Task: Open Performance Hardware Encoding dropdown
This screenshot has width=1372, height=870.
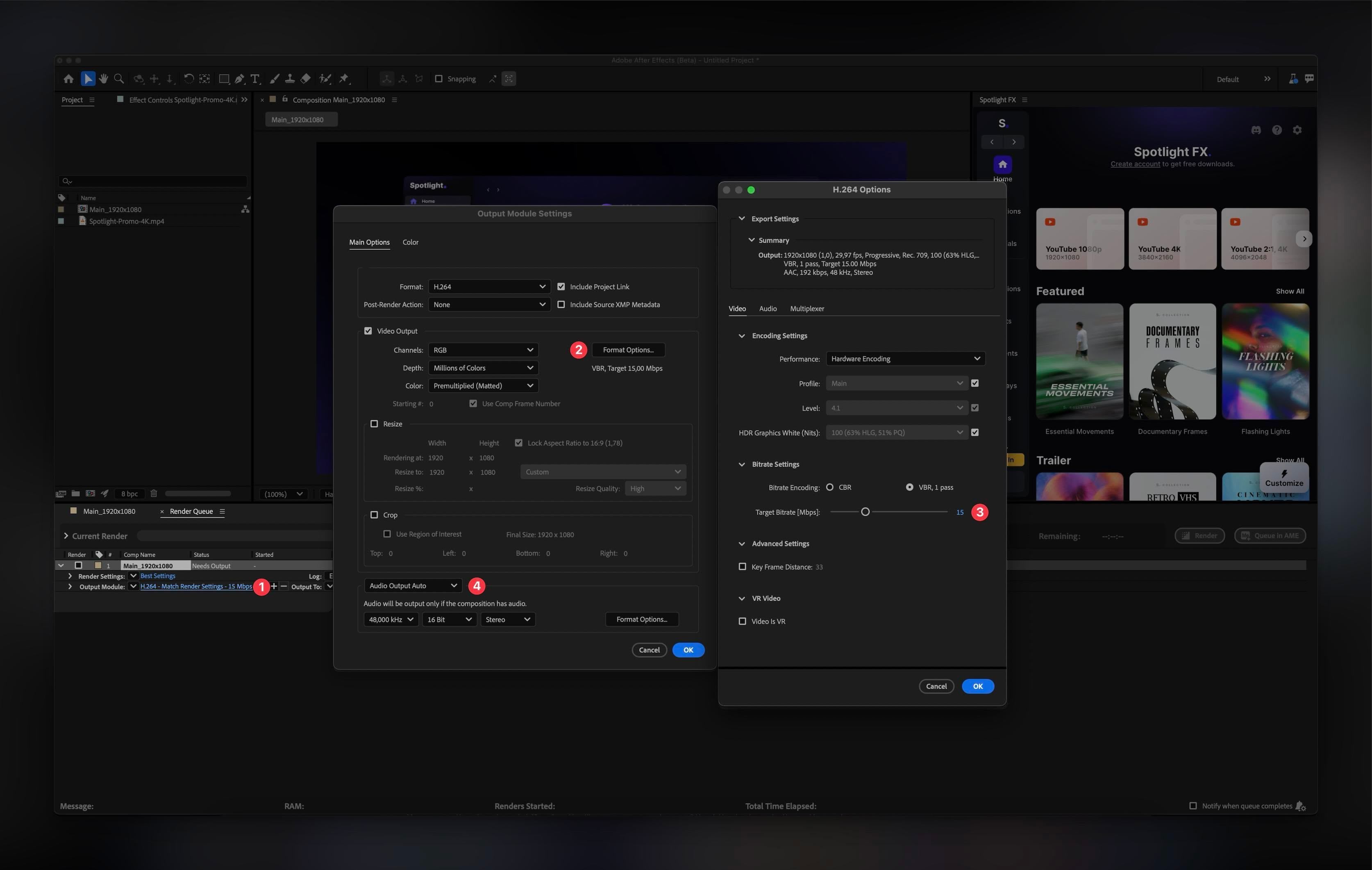Action: [905, 359]
